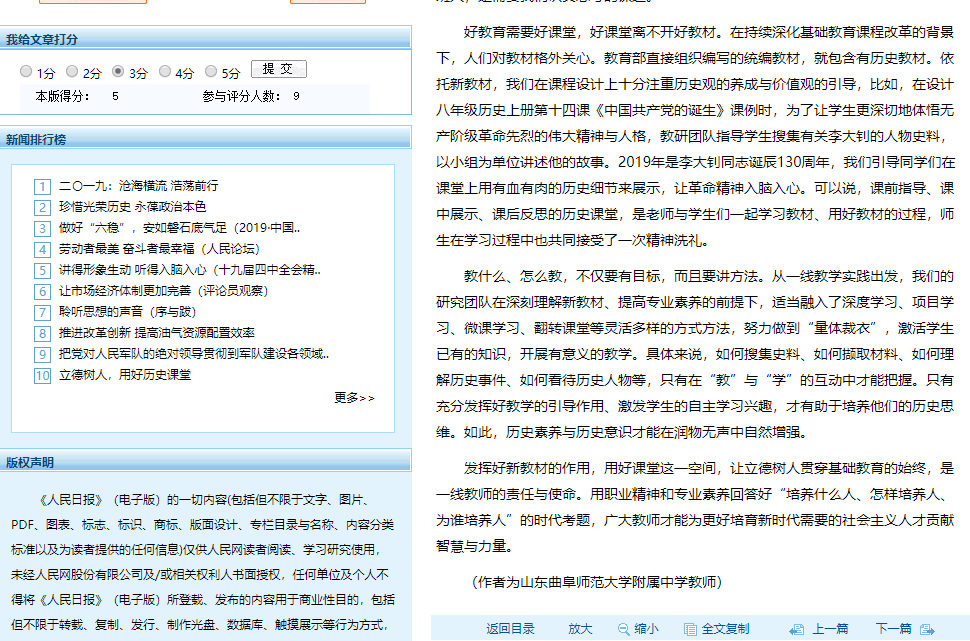Click rank number 10 box in news ranking
This screenshot has width=970, height=641.
pos(42,376)
